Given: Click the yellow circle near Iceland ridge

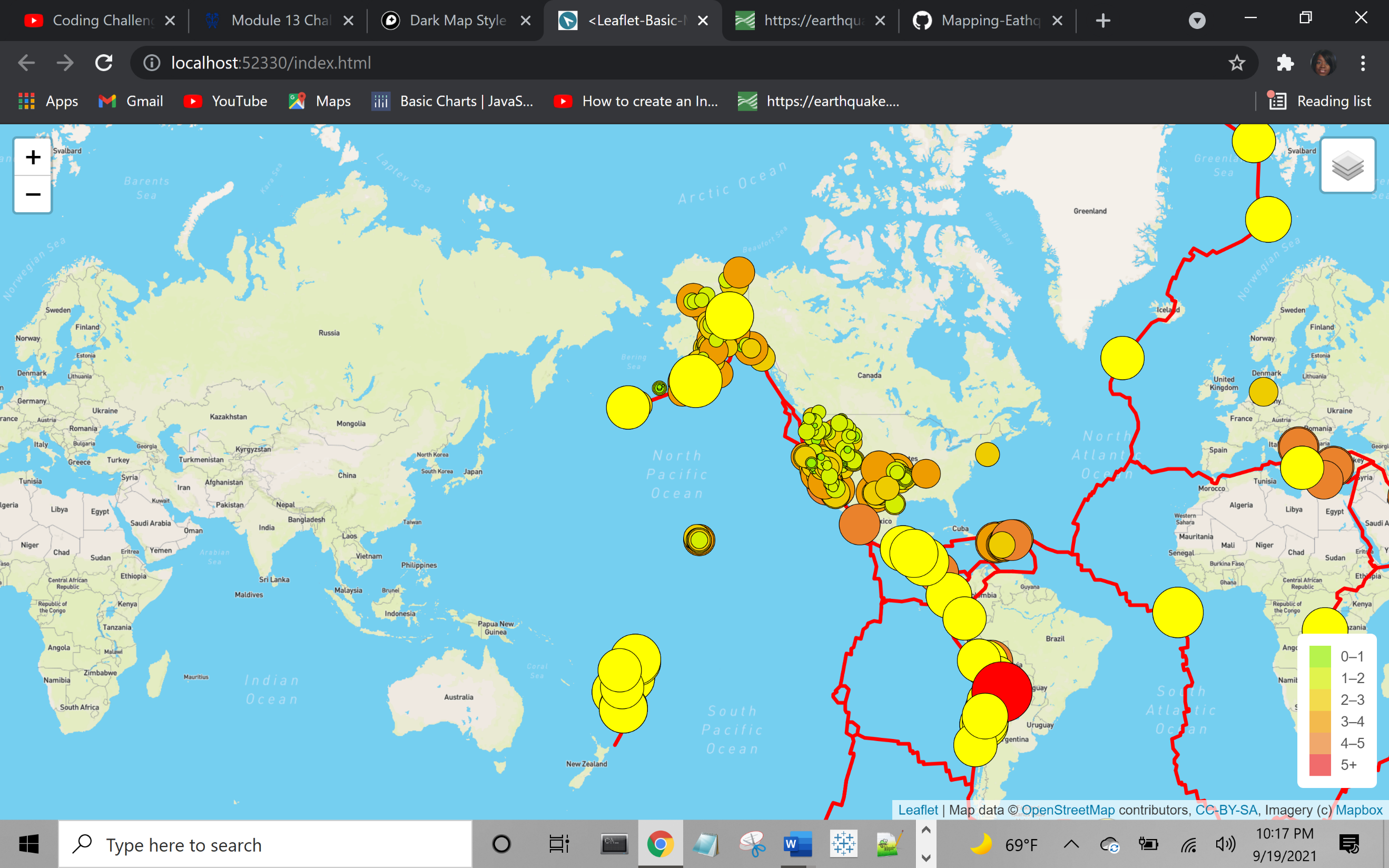Looking at the screenshot, I should pyautogui.click(x=1122, y=358).
